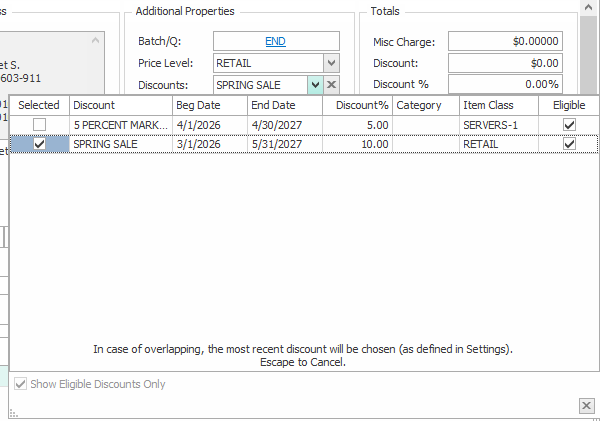The image size is (600, 421).
Task: Toggle the Eligible checkbox for the SERVERS-1 row
Action: point(569,124)
